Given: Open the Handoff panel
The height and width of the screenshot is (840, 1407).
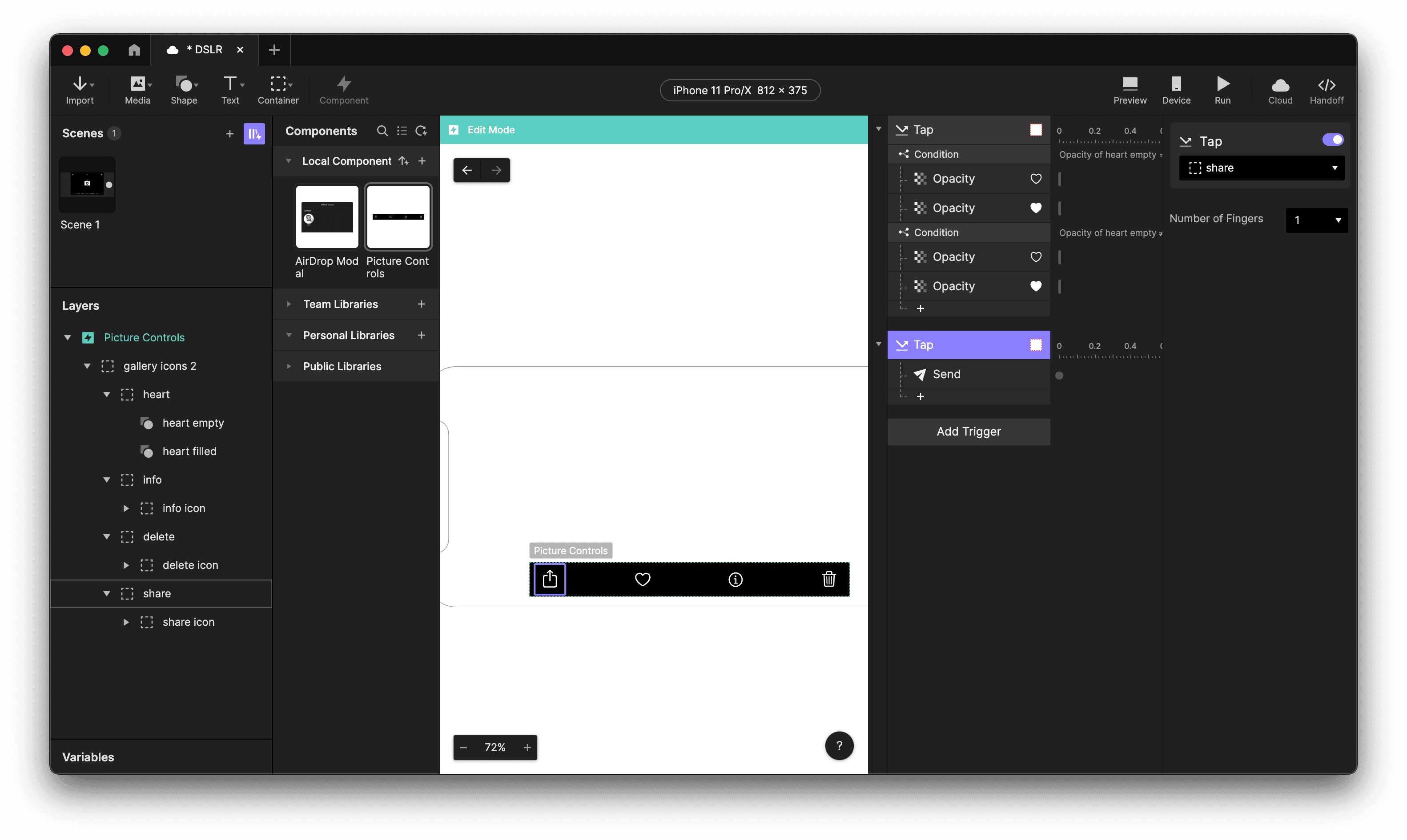Looking at the screenshot, I should 1327,89.
